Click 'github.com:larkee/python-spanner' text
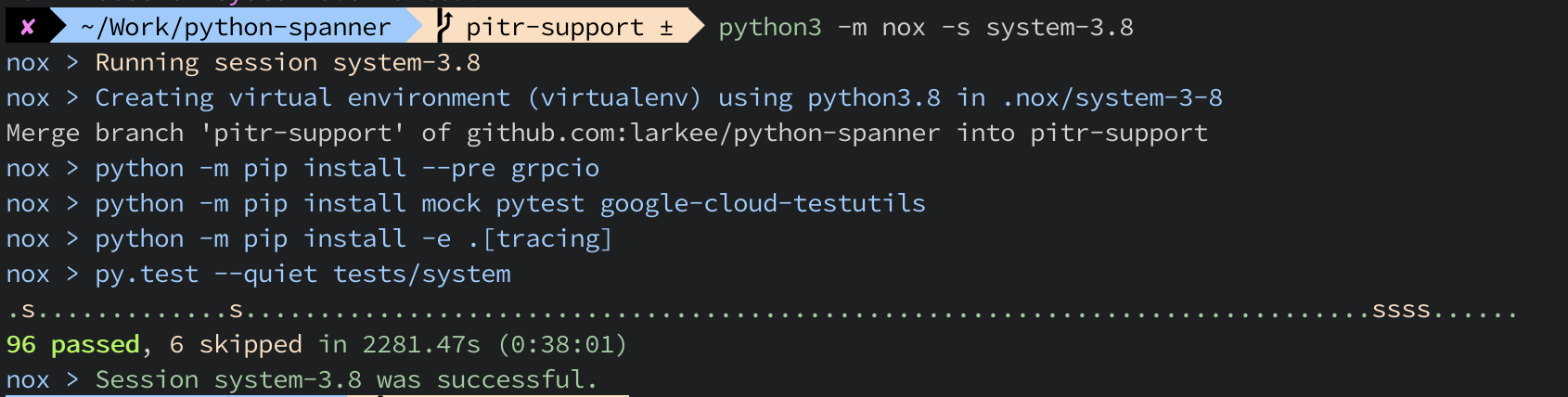This screenshot has width=1568, height=397. (702, 134)
